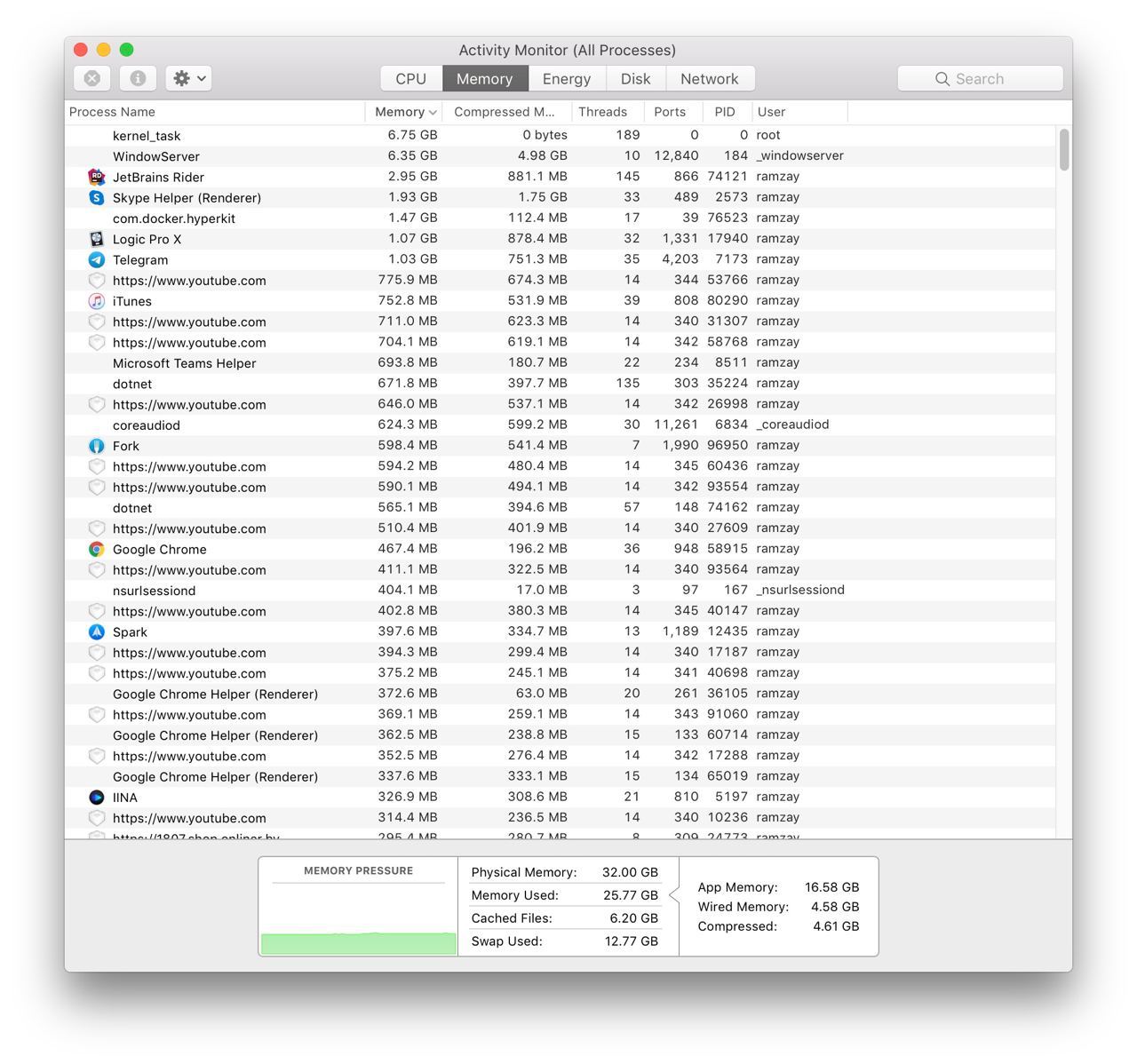
Task: Sort by Compressed Memory column header
Action: (505, 112)
